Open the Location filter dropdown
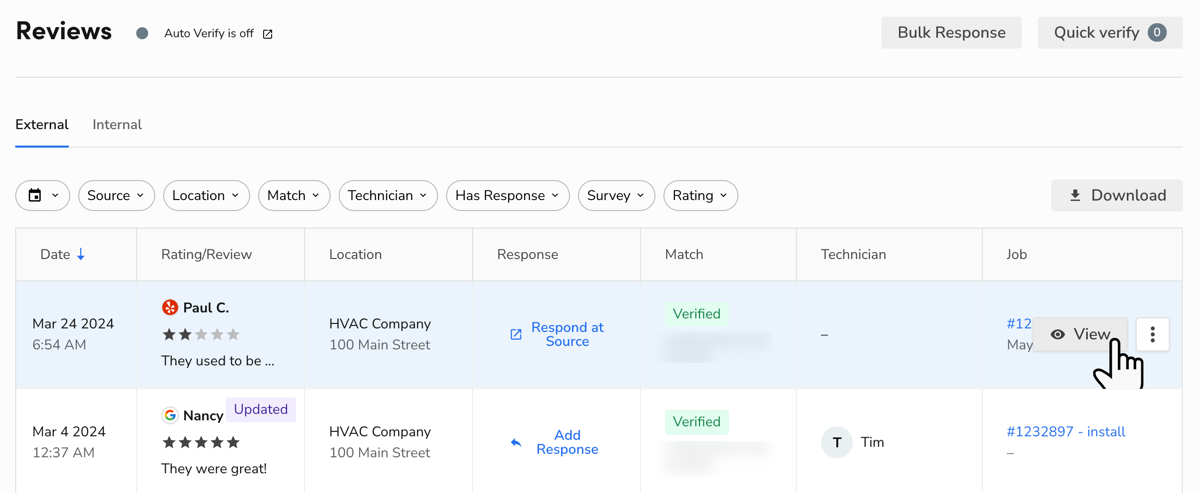 pyautogui.click(x=206, y=196)
